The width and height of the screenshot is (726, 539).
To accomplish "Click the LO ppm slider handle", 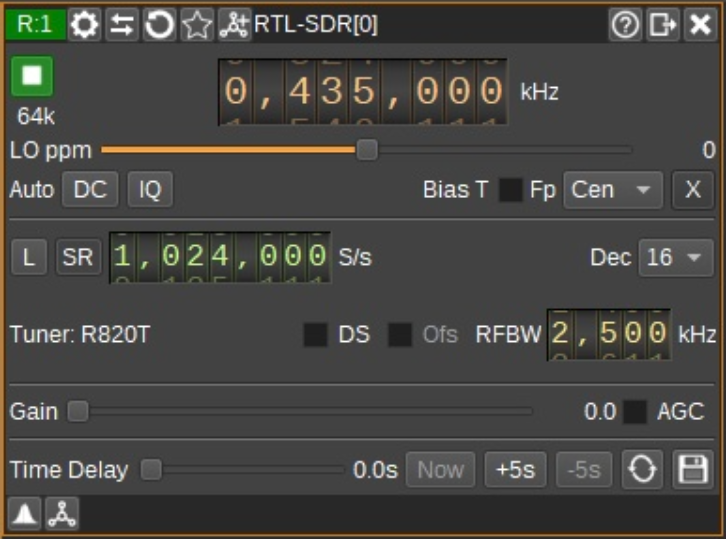I will (367, 150).
